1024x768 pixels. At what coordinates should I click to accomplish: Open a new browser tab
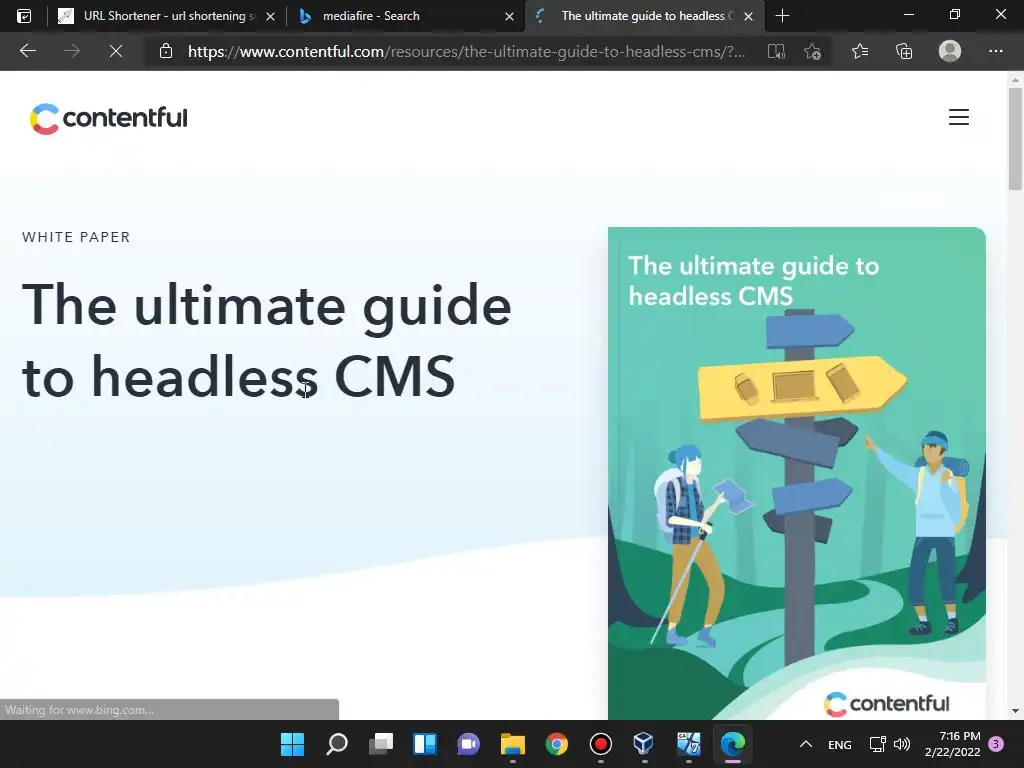click(x=782, y=16)
